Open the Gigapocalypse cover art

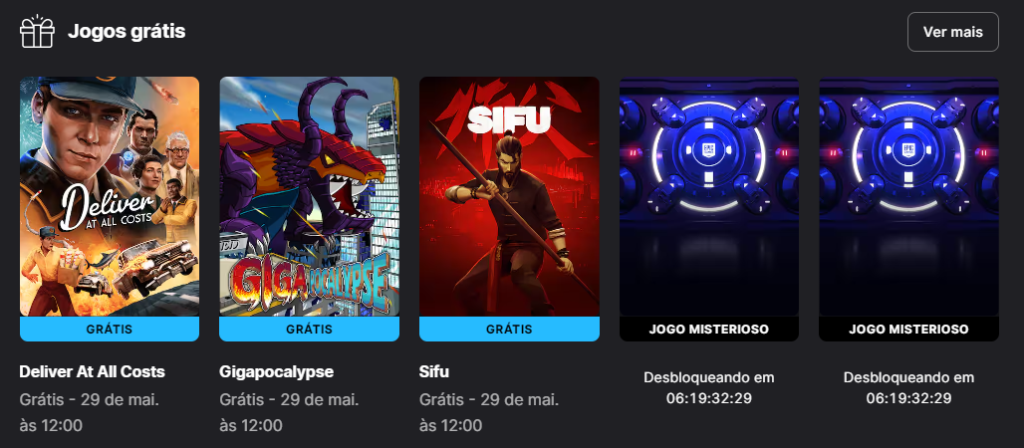[x=309, y=197]
